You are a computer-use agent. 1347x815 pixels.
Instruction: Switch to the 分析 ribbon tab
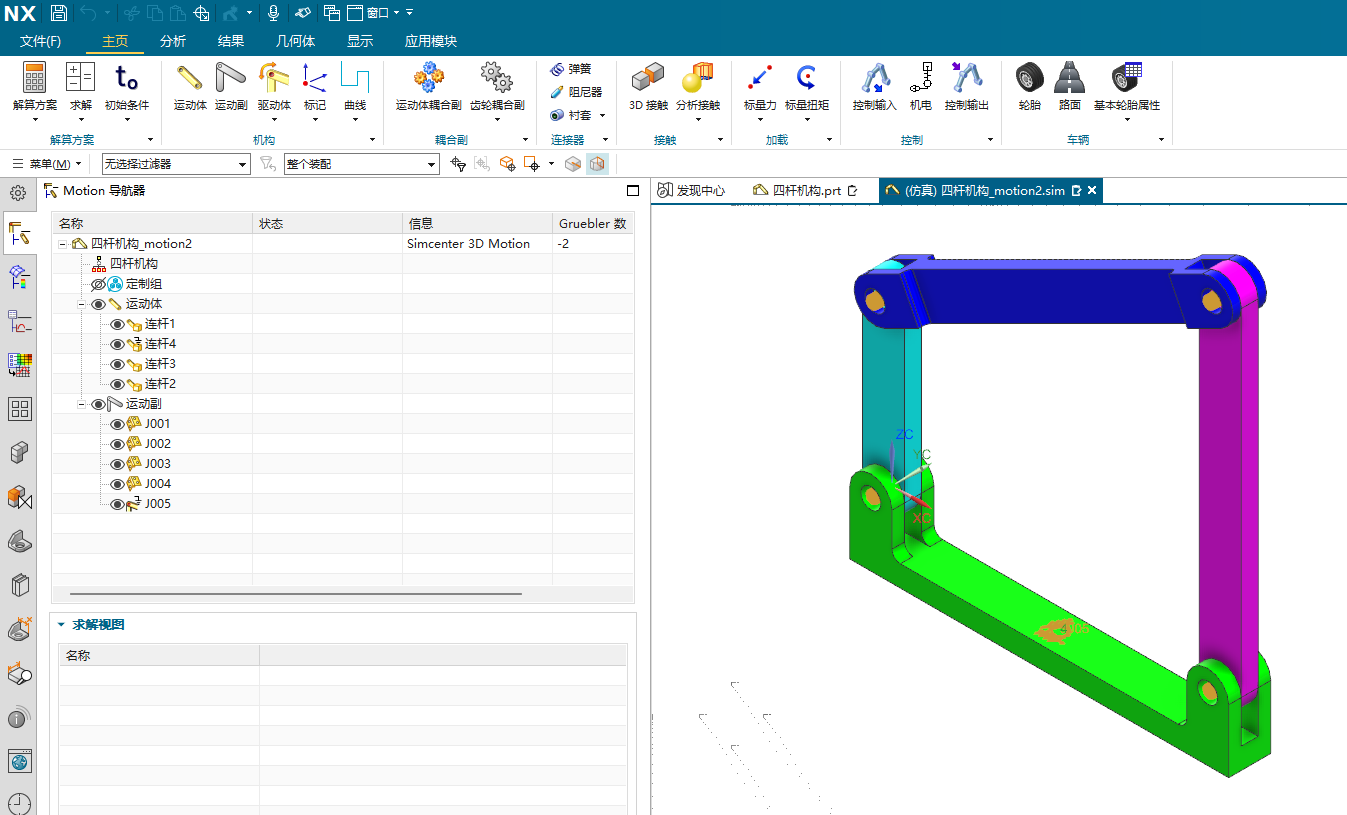click(x=173, y=41)
